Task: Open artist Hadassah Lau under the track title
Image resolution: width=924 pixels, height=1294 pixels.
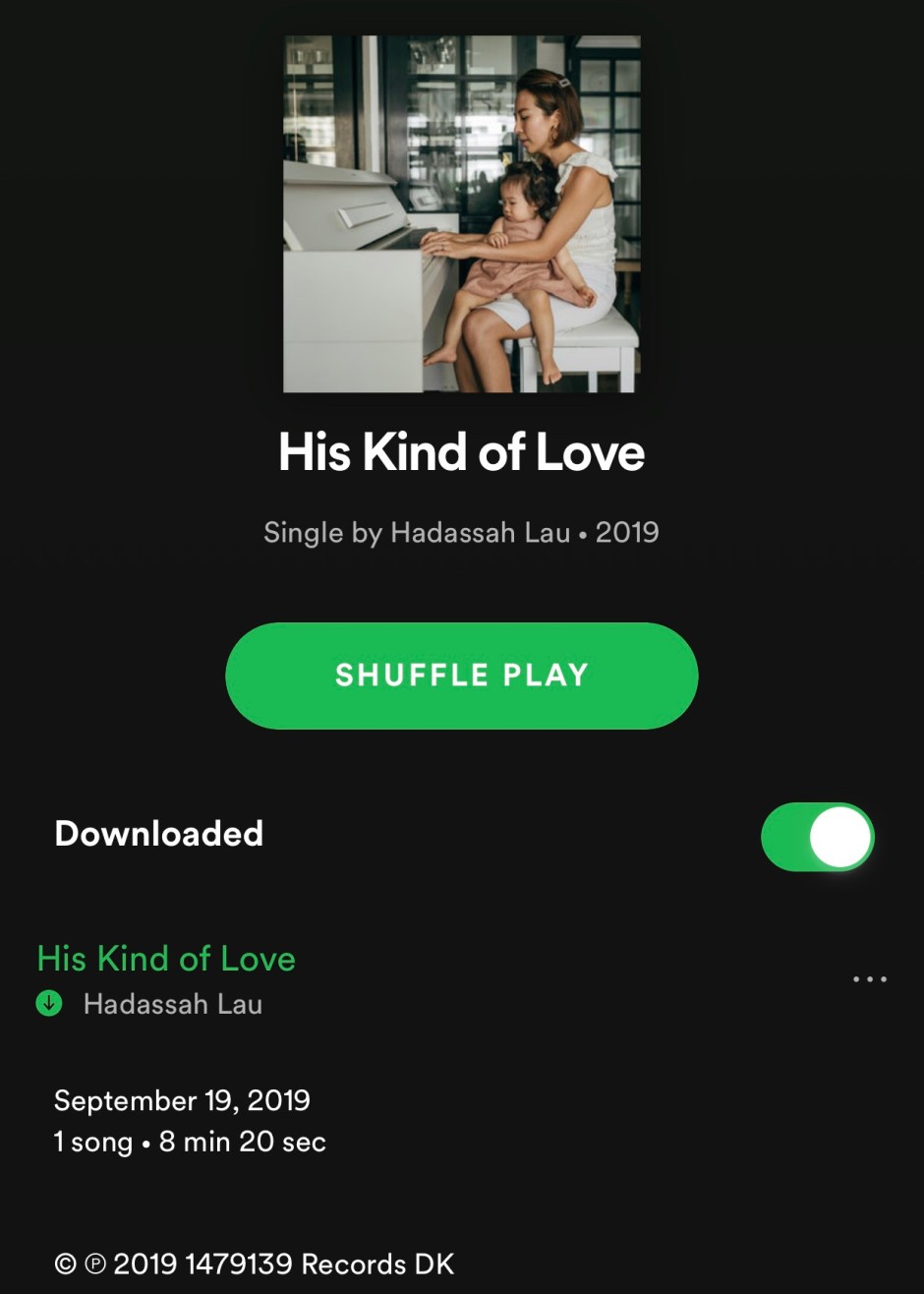Action: [x=173, y=1004]
